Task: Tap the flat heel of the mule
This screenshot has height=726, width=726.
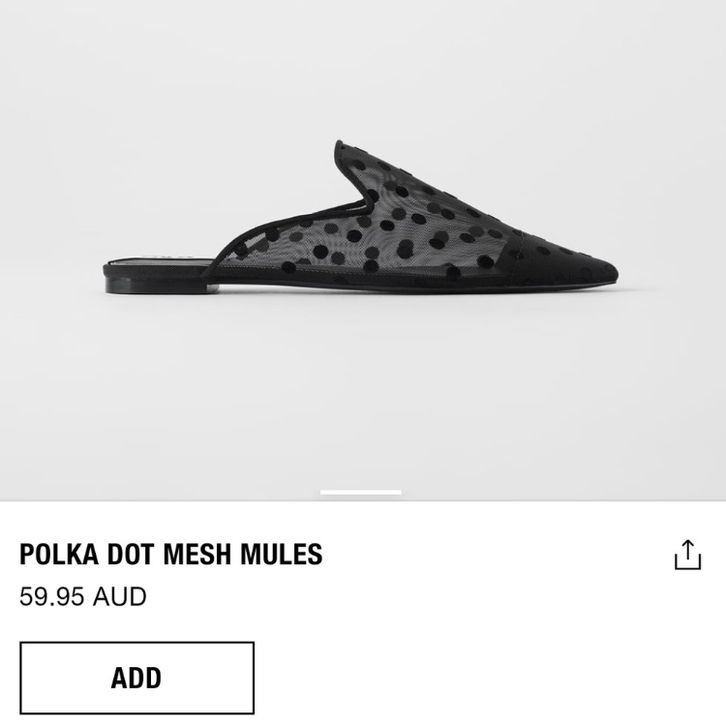Action: click(155, 285)
